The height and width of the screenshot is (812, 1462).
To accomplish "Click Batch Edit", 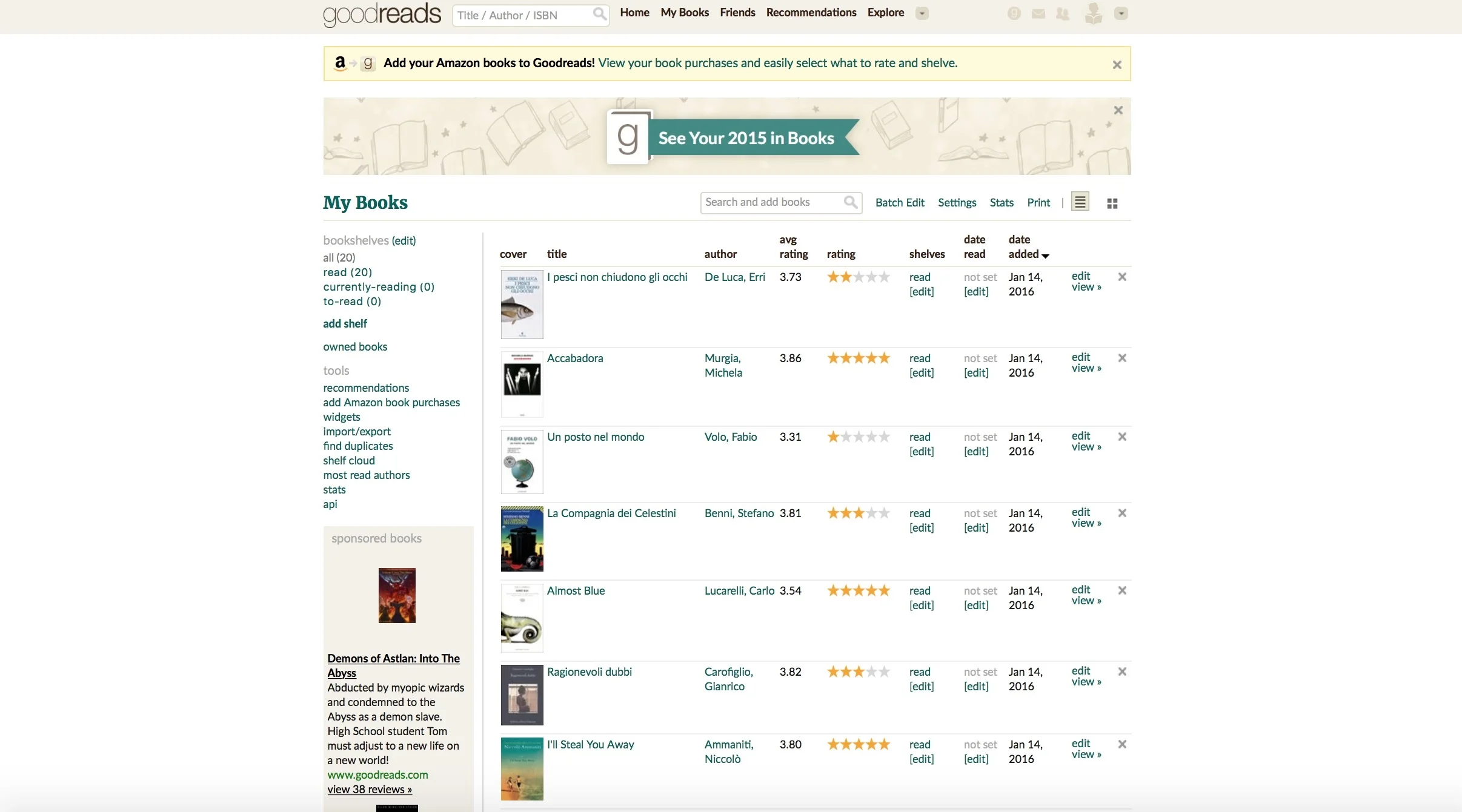I will pyautogui.click(x=900, y=203).
